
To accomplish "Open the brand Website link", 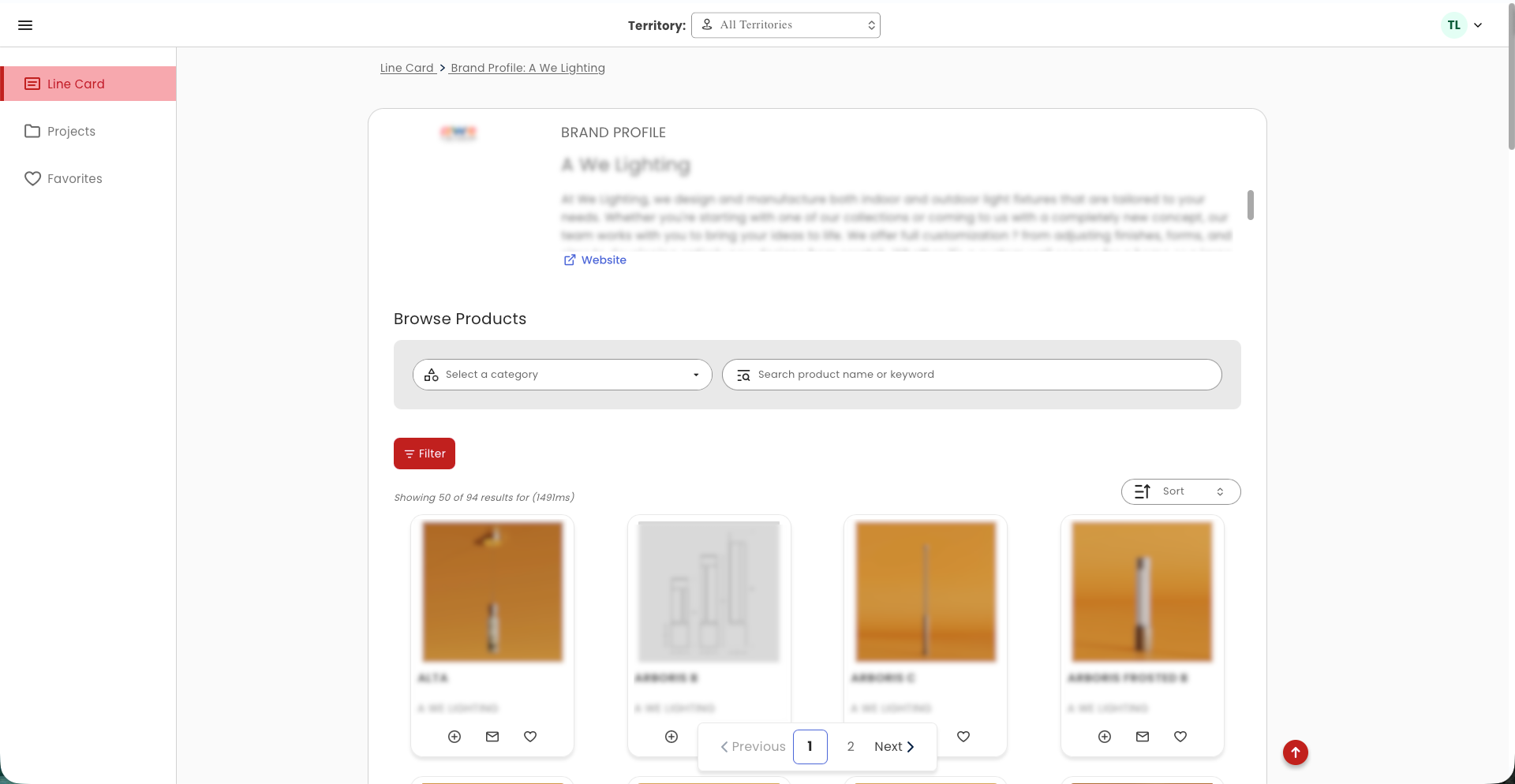I will (595, 260).
